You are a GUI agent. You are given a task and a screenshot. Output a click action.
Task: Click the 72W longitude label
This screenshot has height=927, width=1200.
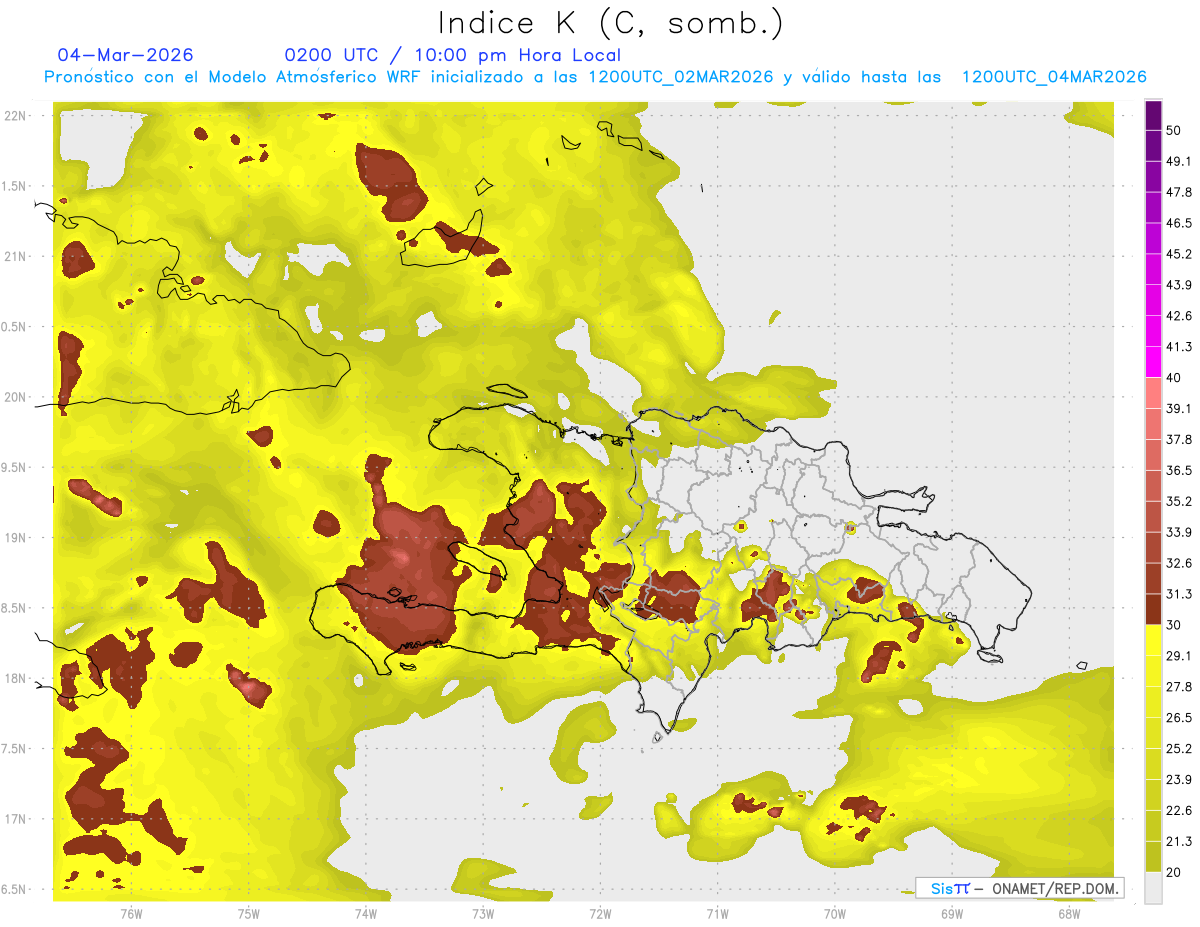(x=600, y=913)
